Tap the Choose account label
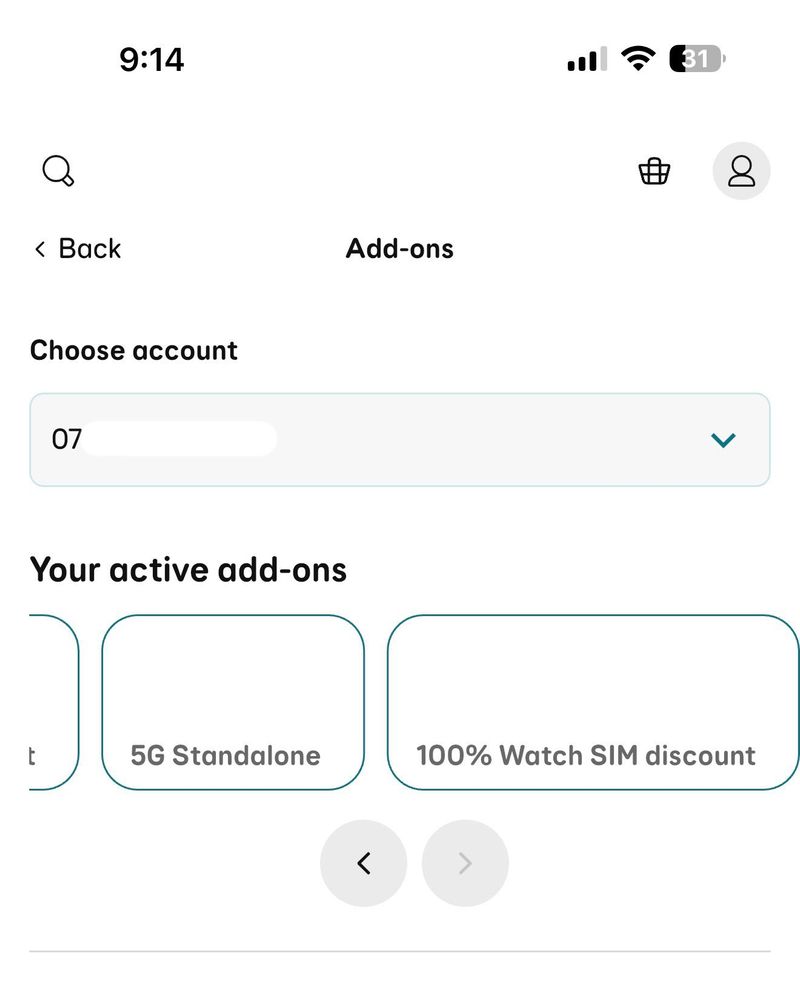The width and height of the screenshot is (800, 999). 134,351
